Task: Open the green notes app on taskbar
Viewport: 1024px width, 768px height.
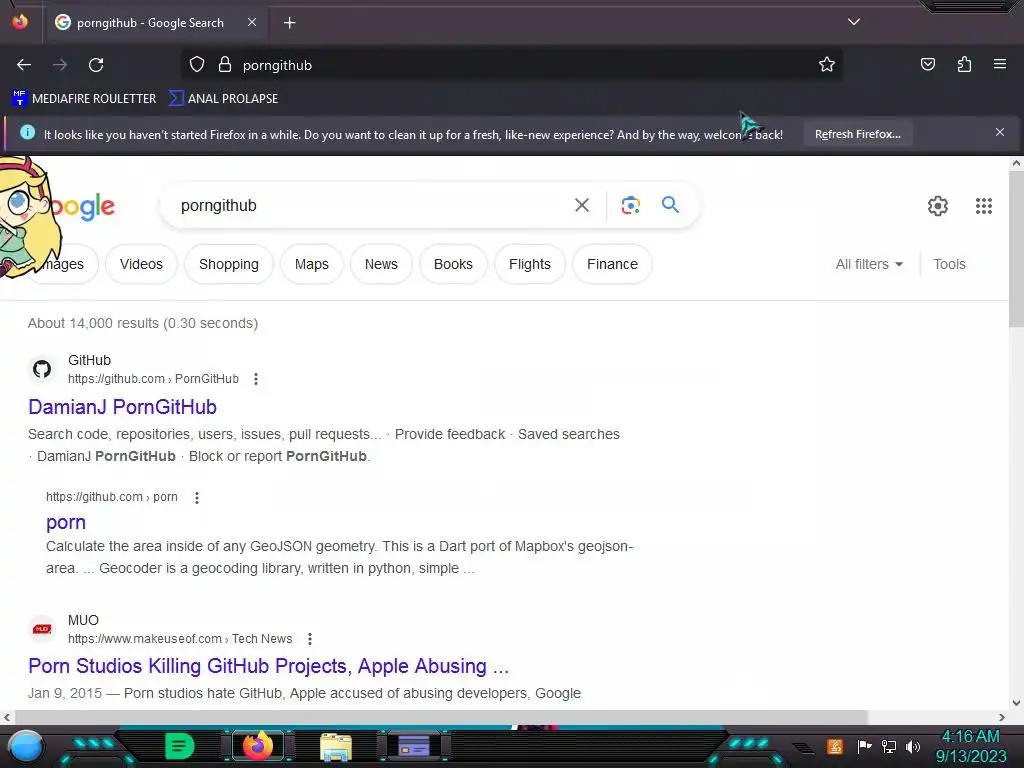Action: pyautogui.click(x=179, y=746)
